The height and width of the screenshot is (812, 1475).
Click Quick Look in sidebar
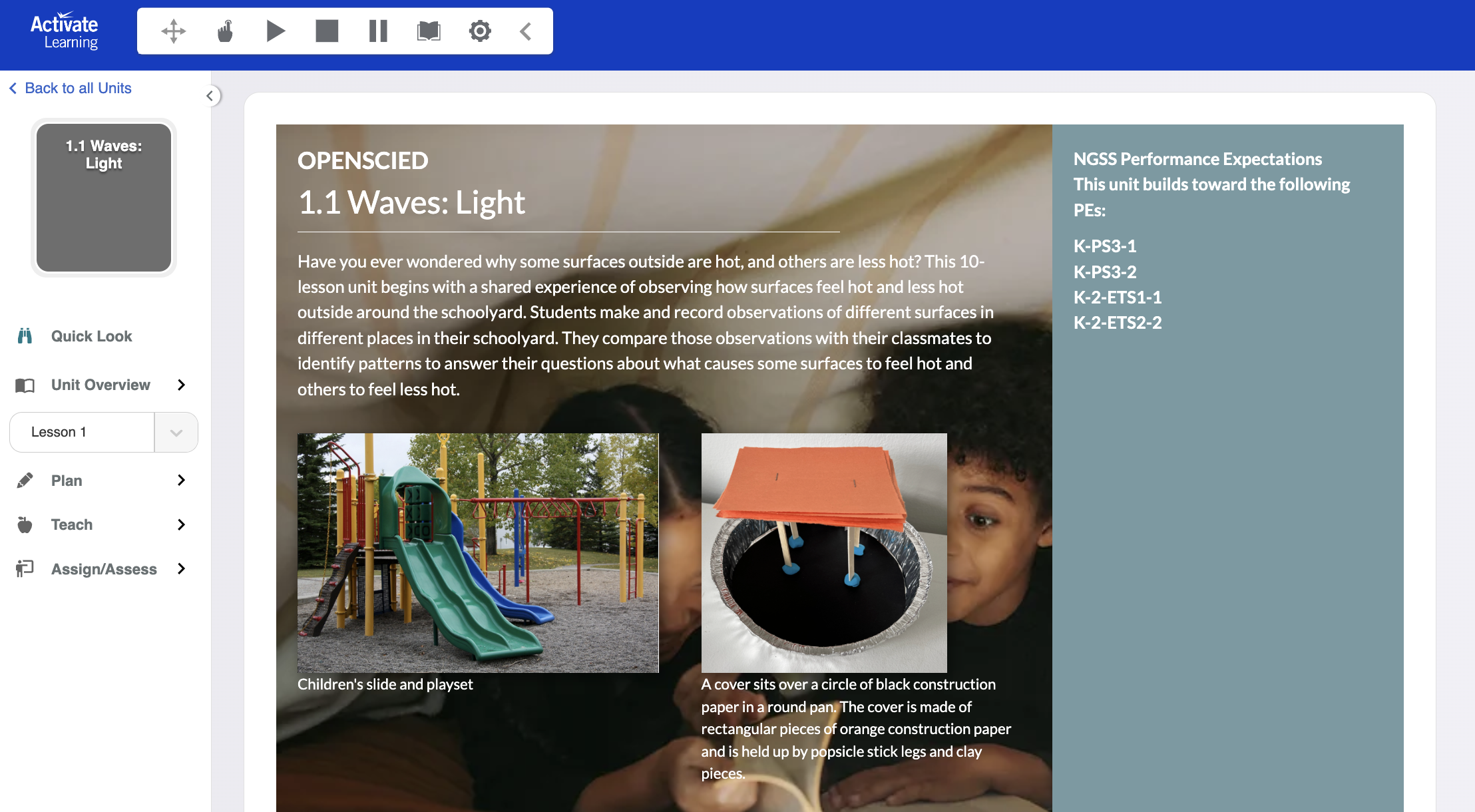92,335
